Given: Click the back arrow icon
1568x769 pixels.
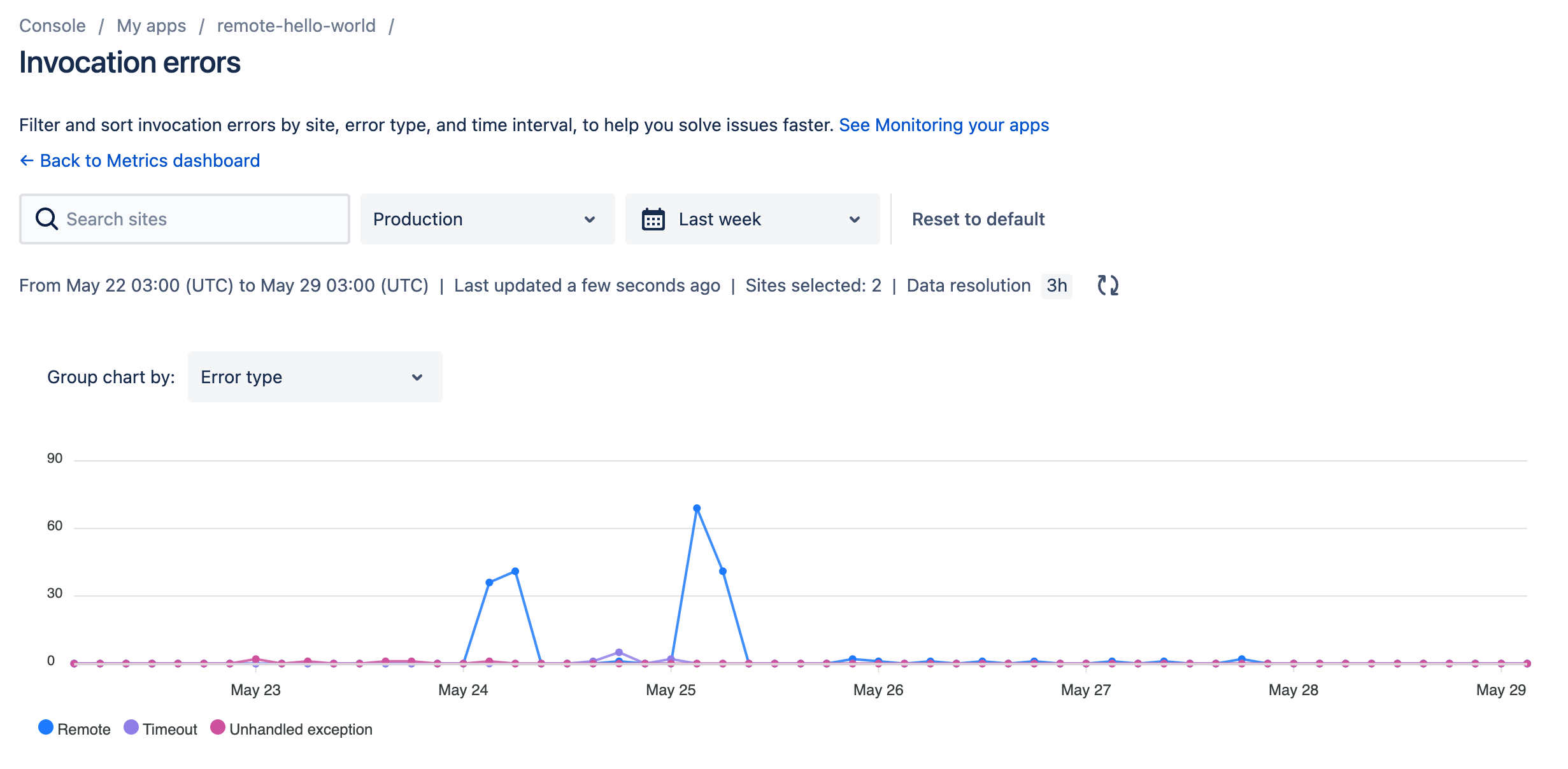Looking at the screenshot, I should tap(26, 160).
